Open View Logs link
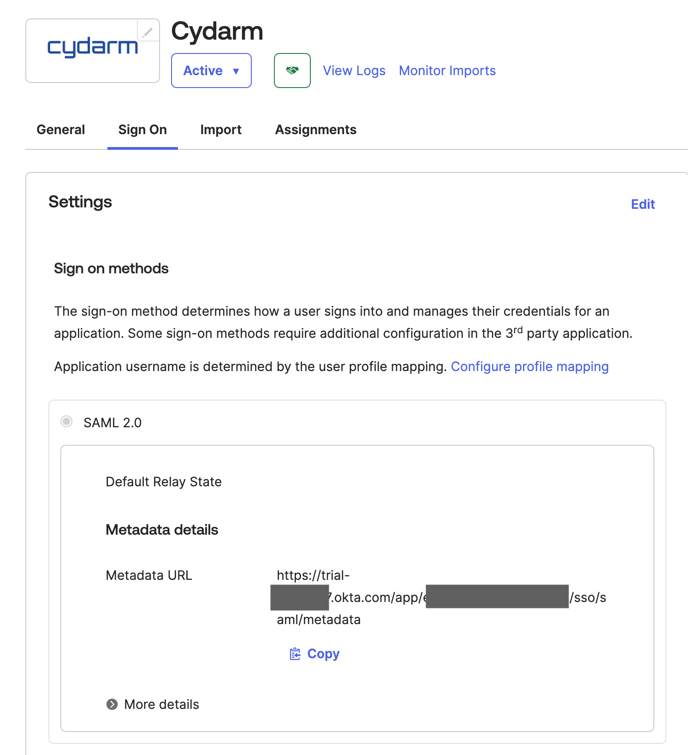688x755 pixels. tap(354, 70)
